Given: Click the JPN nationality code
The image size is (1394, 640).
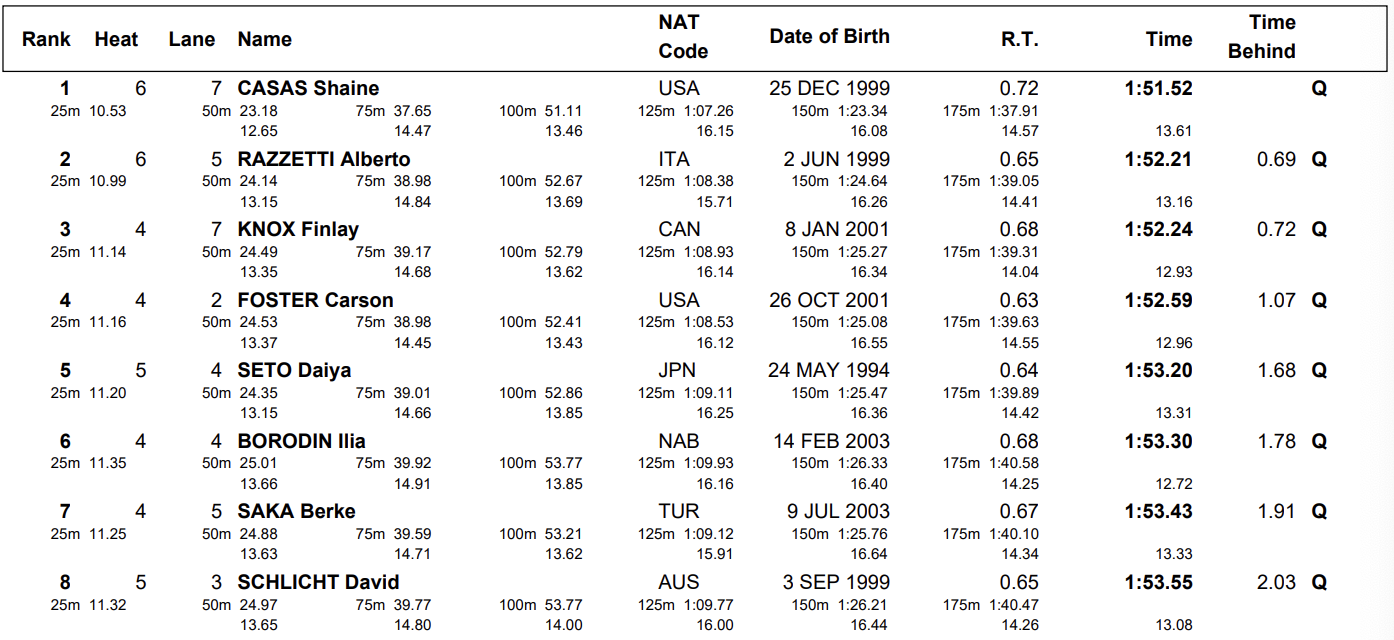Looking at the screenshot, I should 677,371.
